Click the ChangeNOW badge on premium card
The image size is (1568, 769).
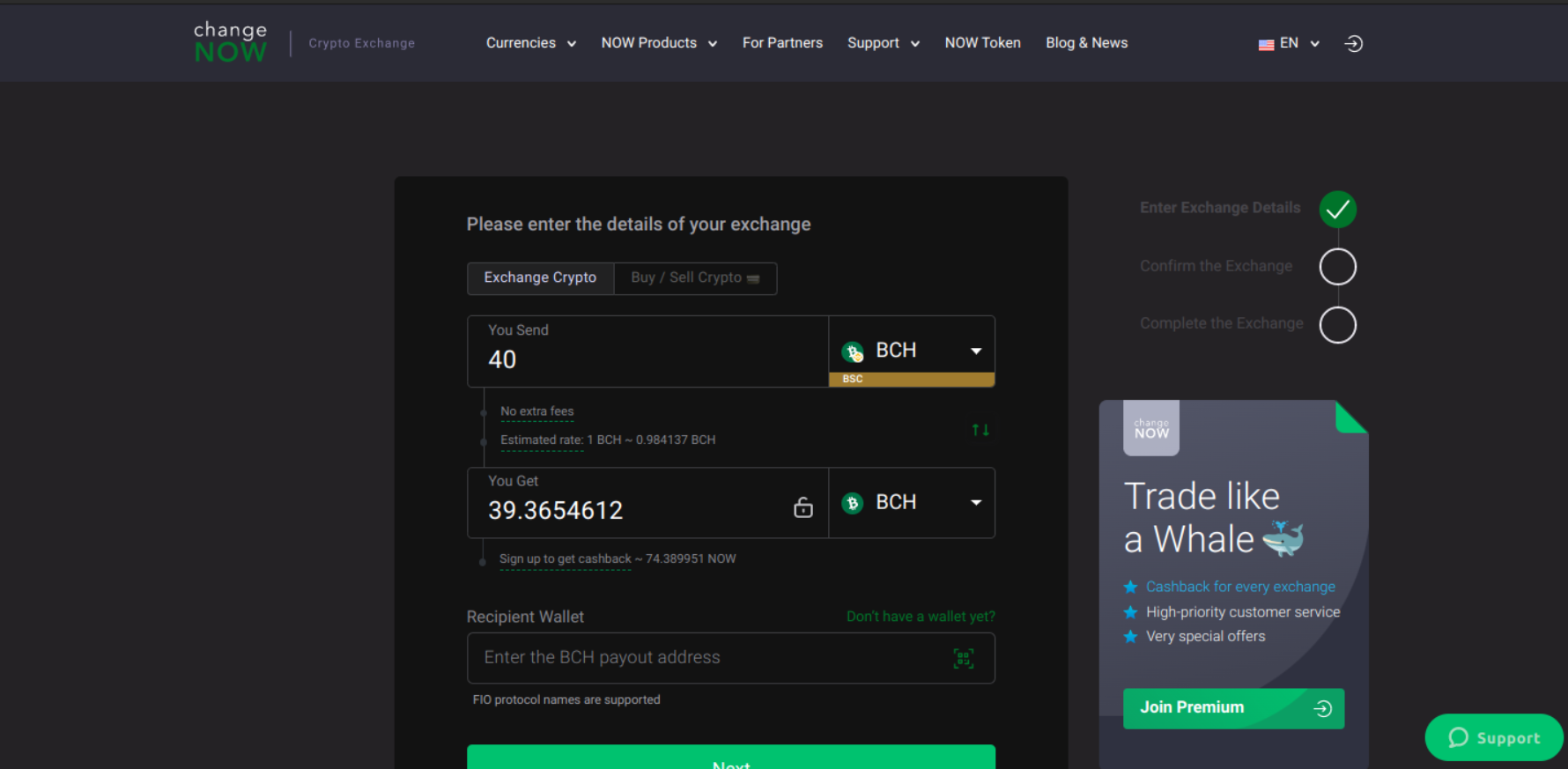[1151, 428]
